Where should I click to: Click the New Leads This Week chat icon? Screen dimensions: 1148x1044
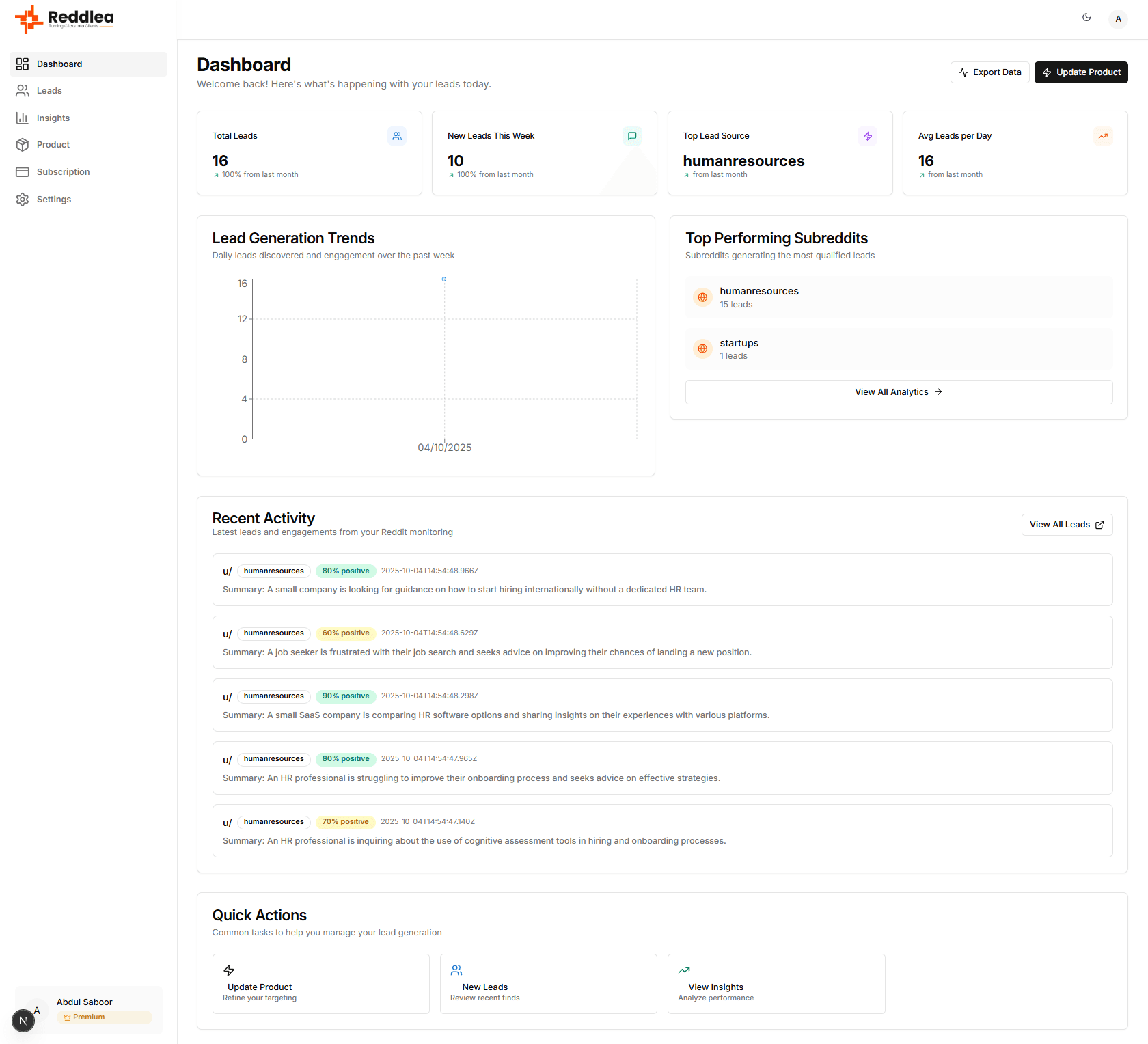pyautogui.click(x=632, y=136)
